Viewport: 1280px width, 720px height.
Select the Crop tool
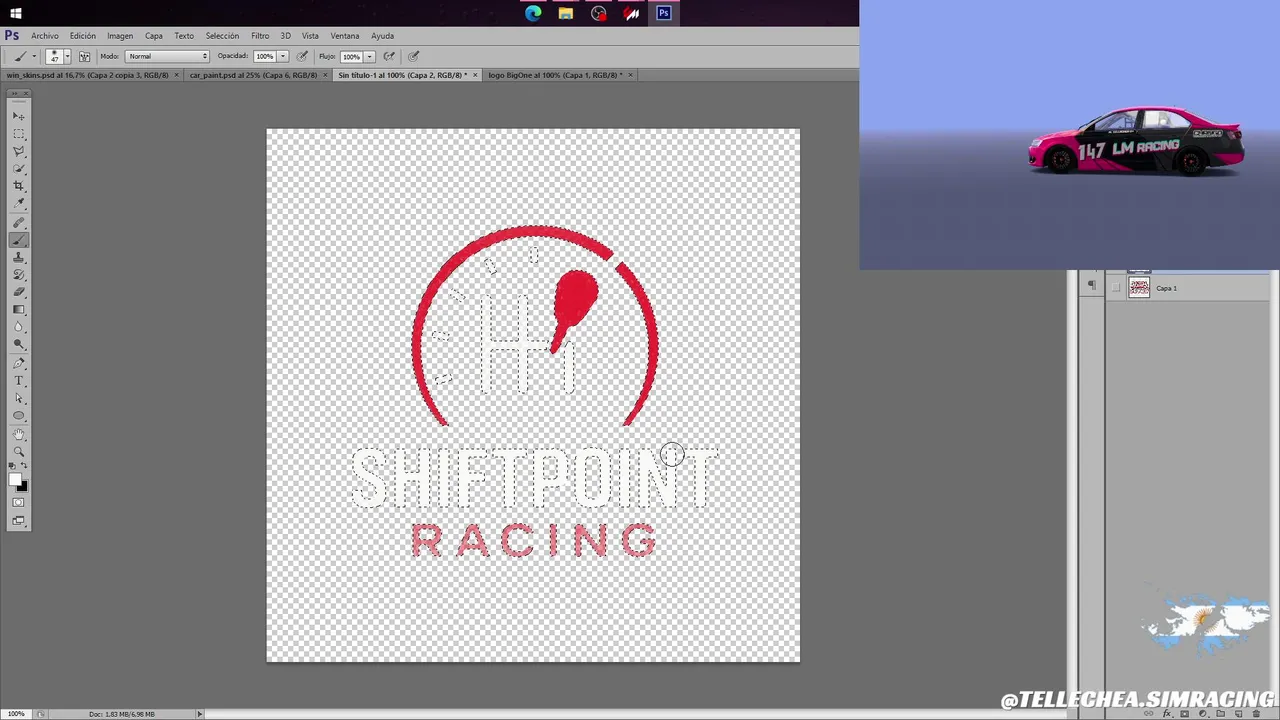19,187
